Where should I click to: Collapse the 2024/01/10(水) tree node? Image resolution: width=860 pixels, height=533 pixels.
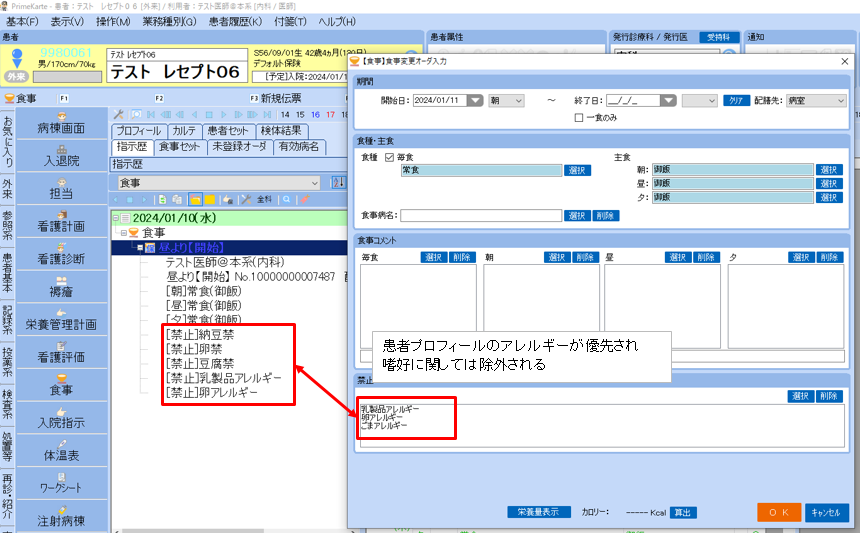click(x=116, y=218)
